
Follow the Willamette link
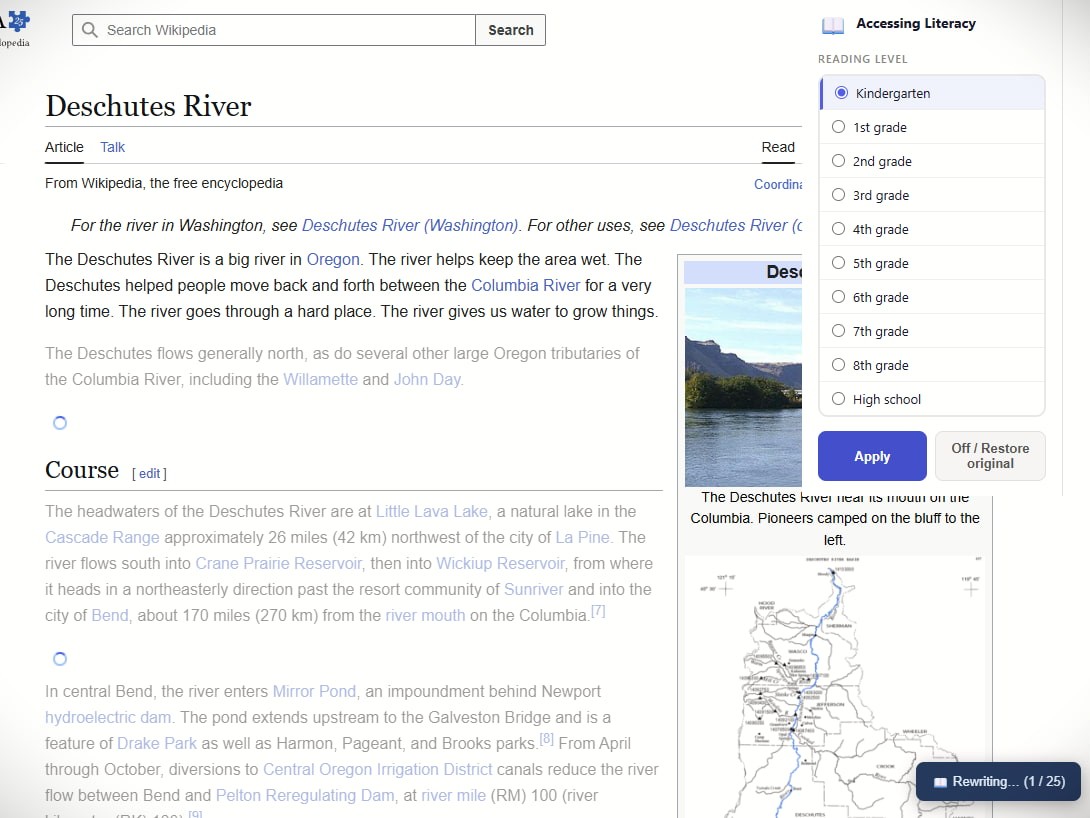(320, 379)
